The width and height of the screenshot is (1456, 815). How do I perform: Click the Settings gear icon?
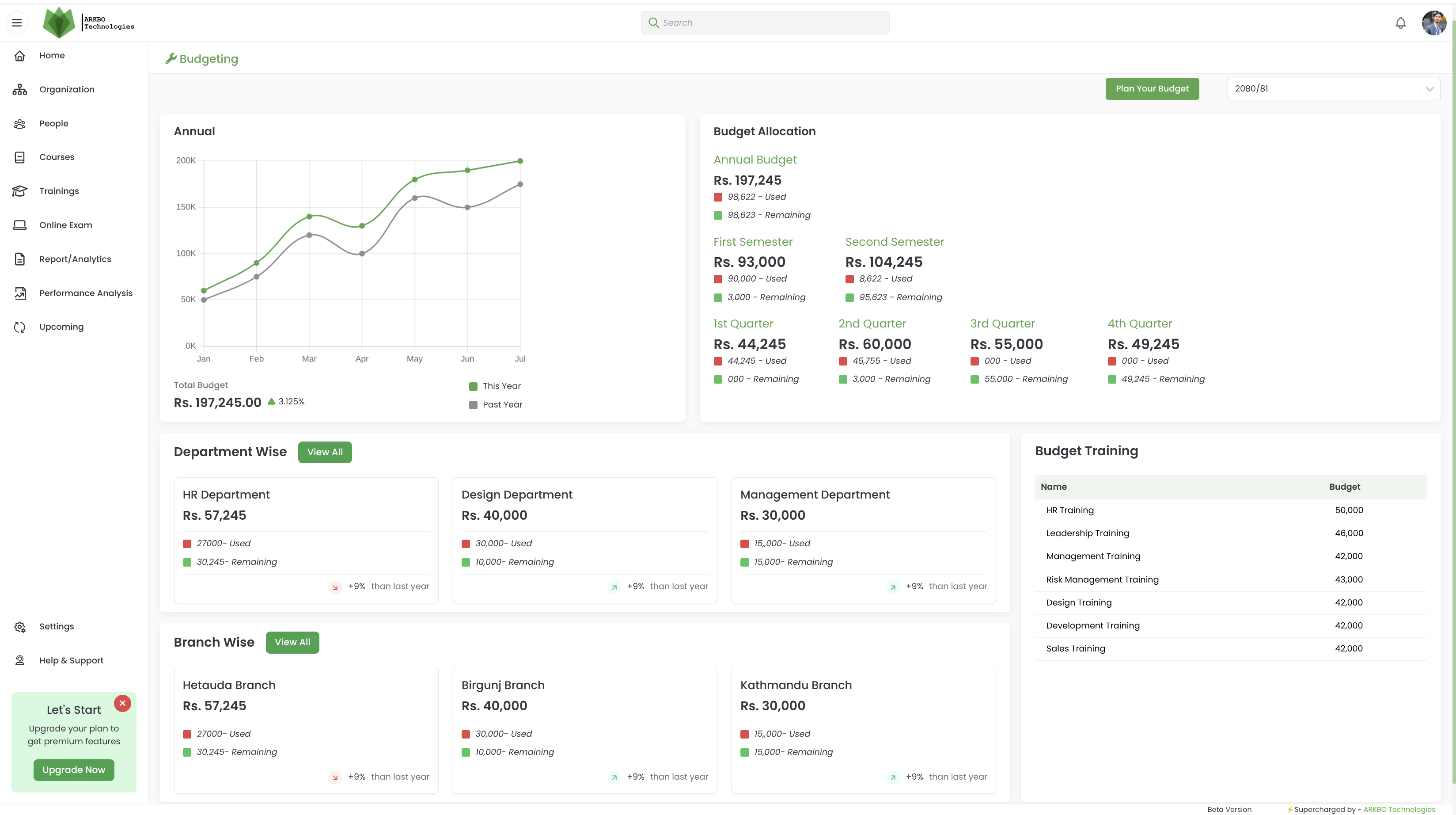coord(20,627)
